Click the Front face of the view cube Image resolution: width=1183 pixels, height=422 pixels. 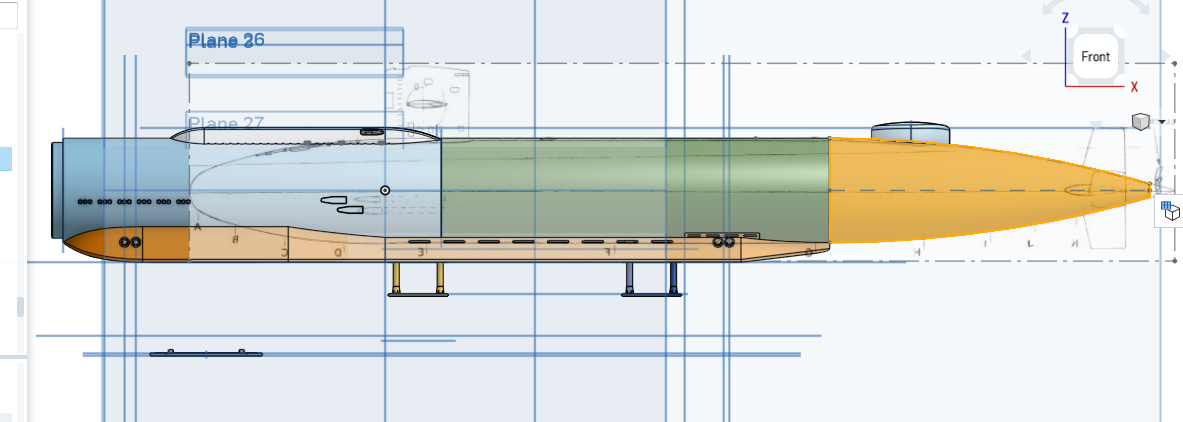click(1095, 57)
